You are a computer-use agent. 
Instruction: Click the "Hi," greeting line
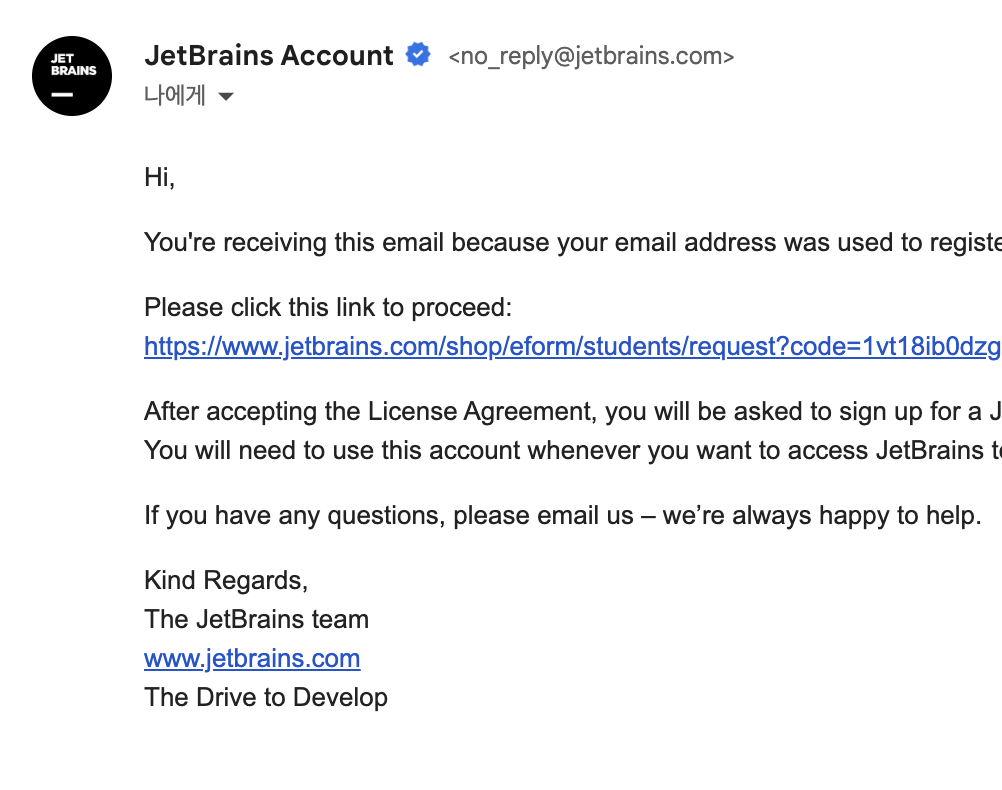tap(160, 177)
